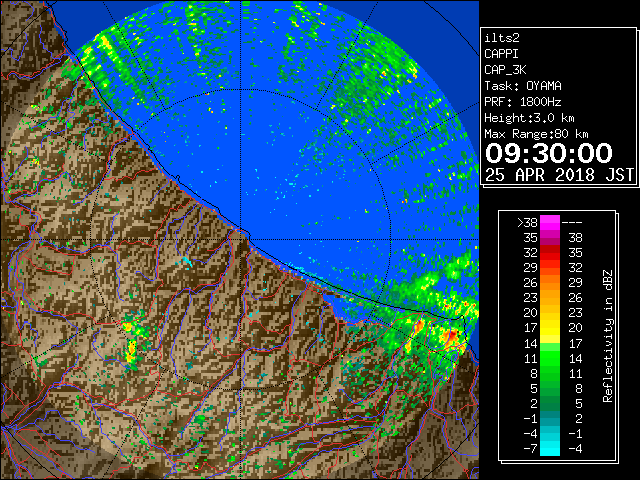
Task: Click the 'CAPPI' product label
Action: point(501,54)
